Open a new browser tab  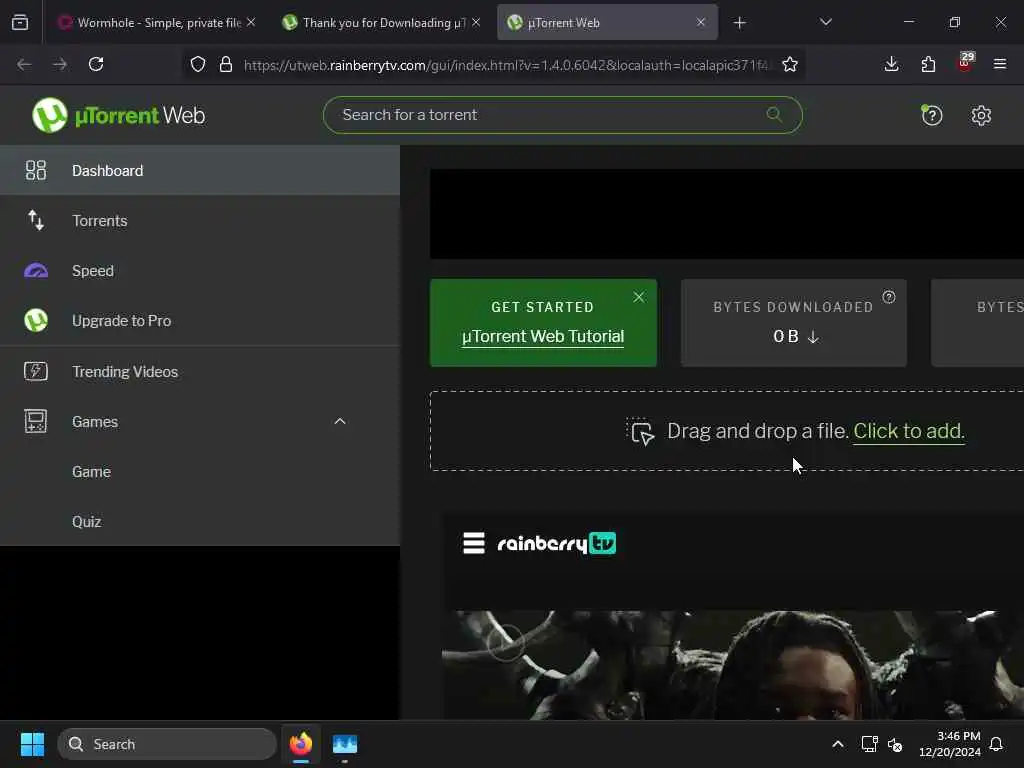tap(739, 23)
